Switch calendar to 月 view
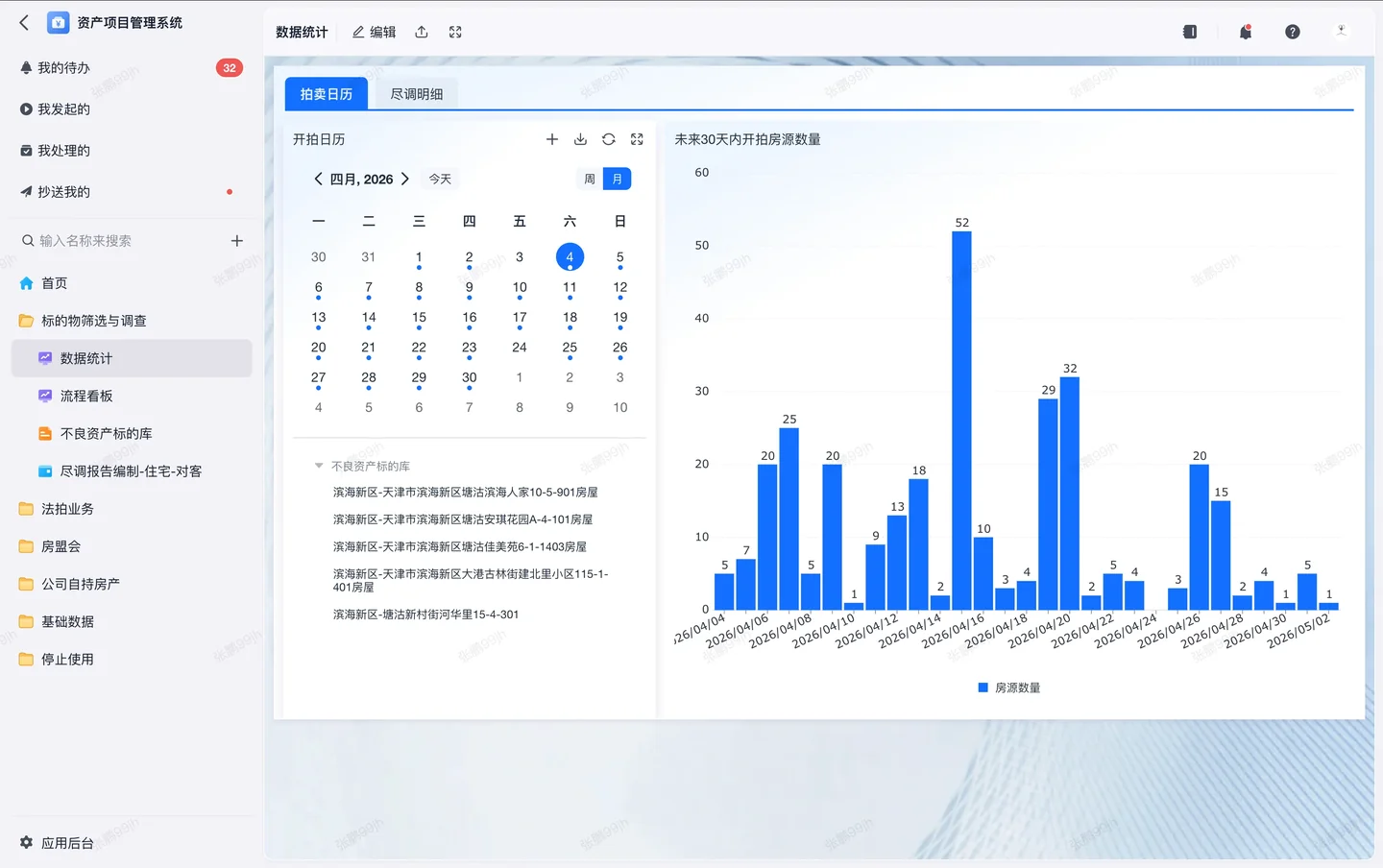Screen dimensions: 1383x868 pyautogui.click(x=617, y=179)
